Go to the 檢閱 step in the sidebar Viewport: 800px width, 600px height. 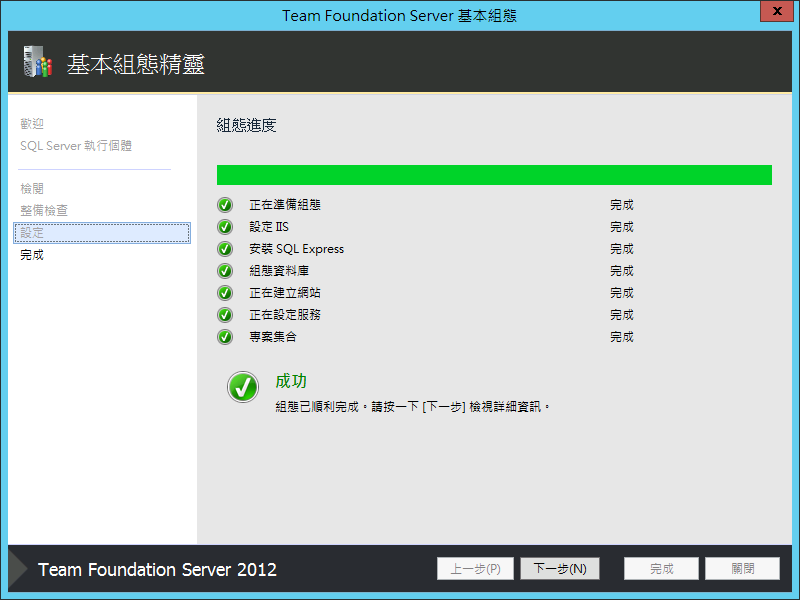click(32, 189)
